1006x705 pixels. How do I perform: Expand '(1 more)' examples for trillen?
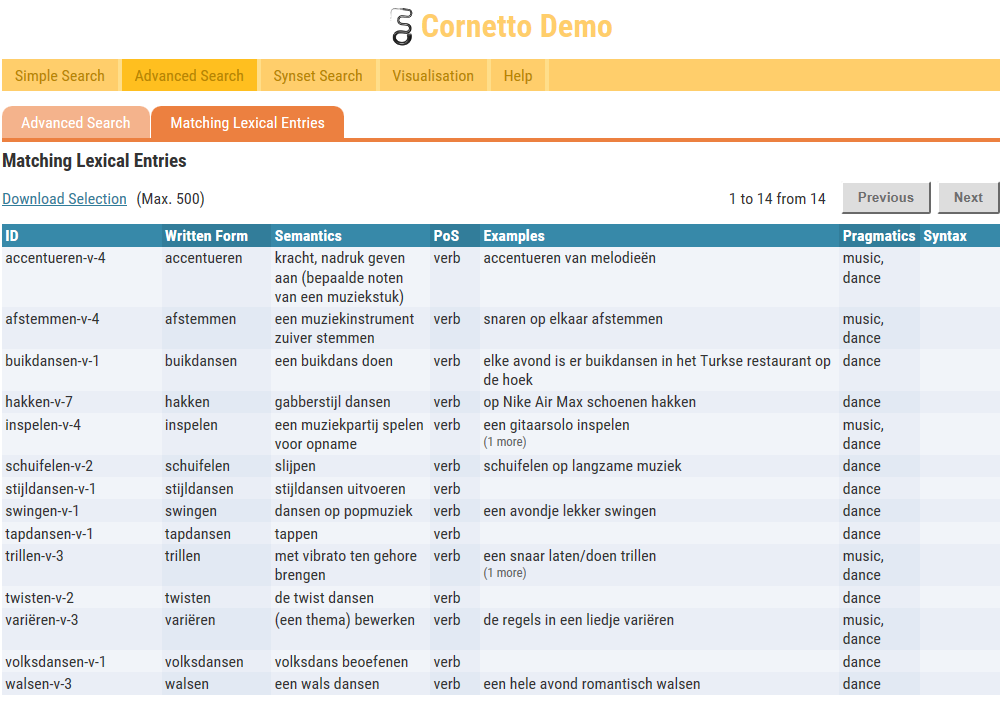[504, 573]
